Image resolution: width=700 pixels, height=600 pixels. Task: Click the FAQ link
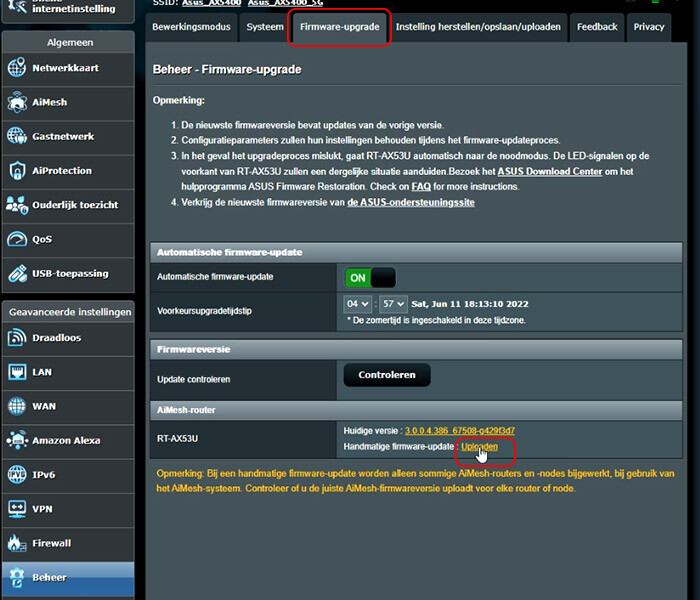pos(421,187)
